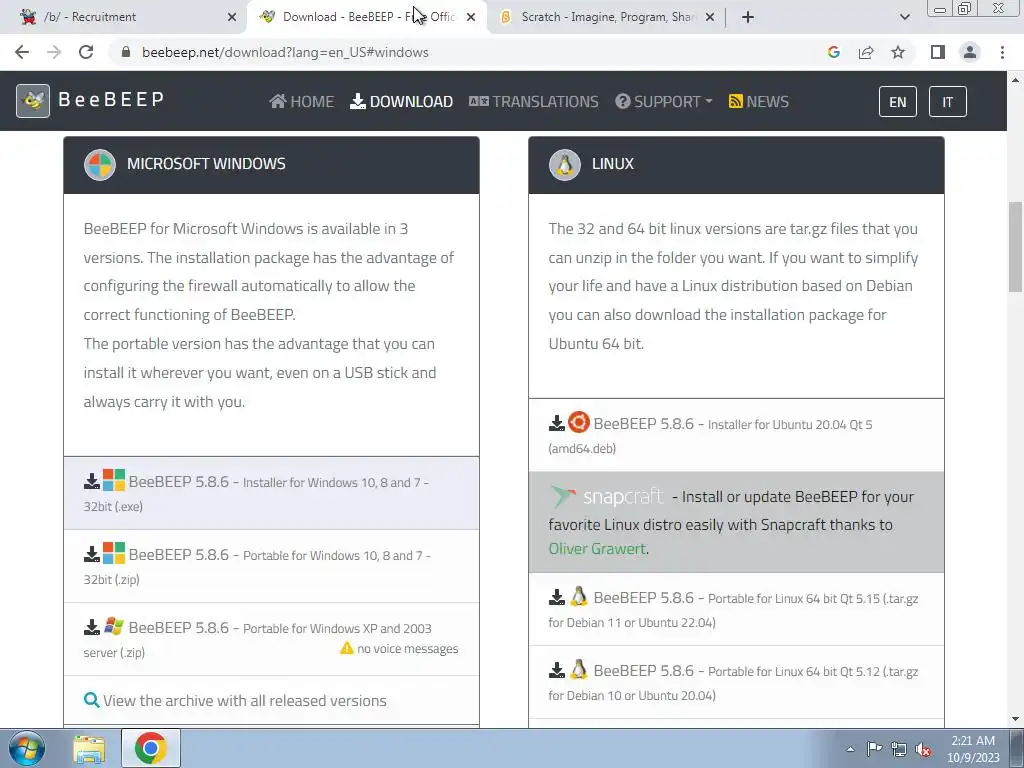Open the NEWS nav item
The height and width of the screenshot is (768, 1024).
pos(758,101)
